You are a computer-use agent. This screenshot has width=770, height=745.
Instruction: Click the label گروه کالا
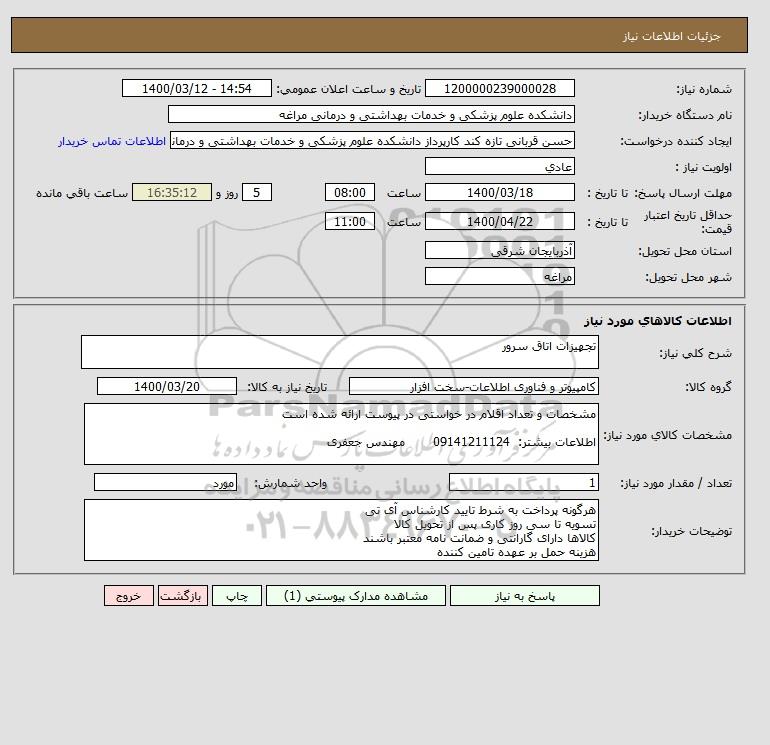(708, 387)
